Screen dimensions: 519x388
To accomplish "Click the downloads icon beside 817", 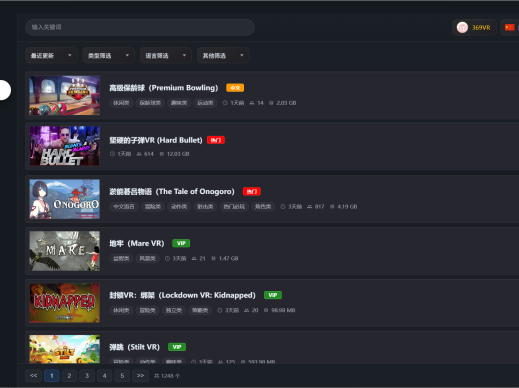I will (x=310, y=207).
